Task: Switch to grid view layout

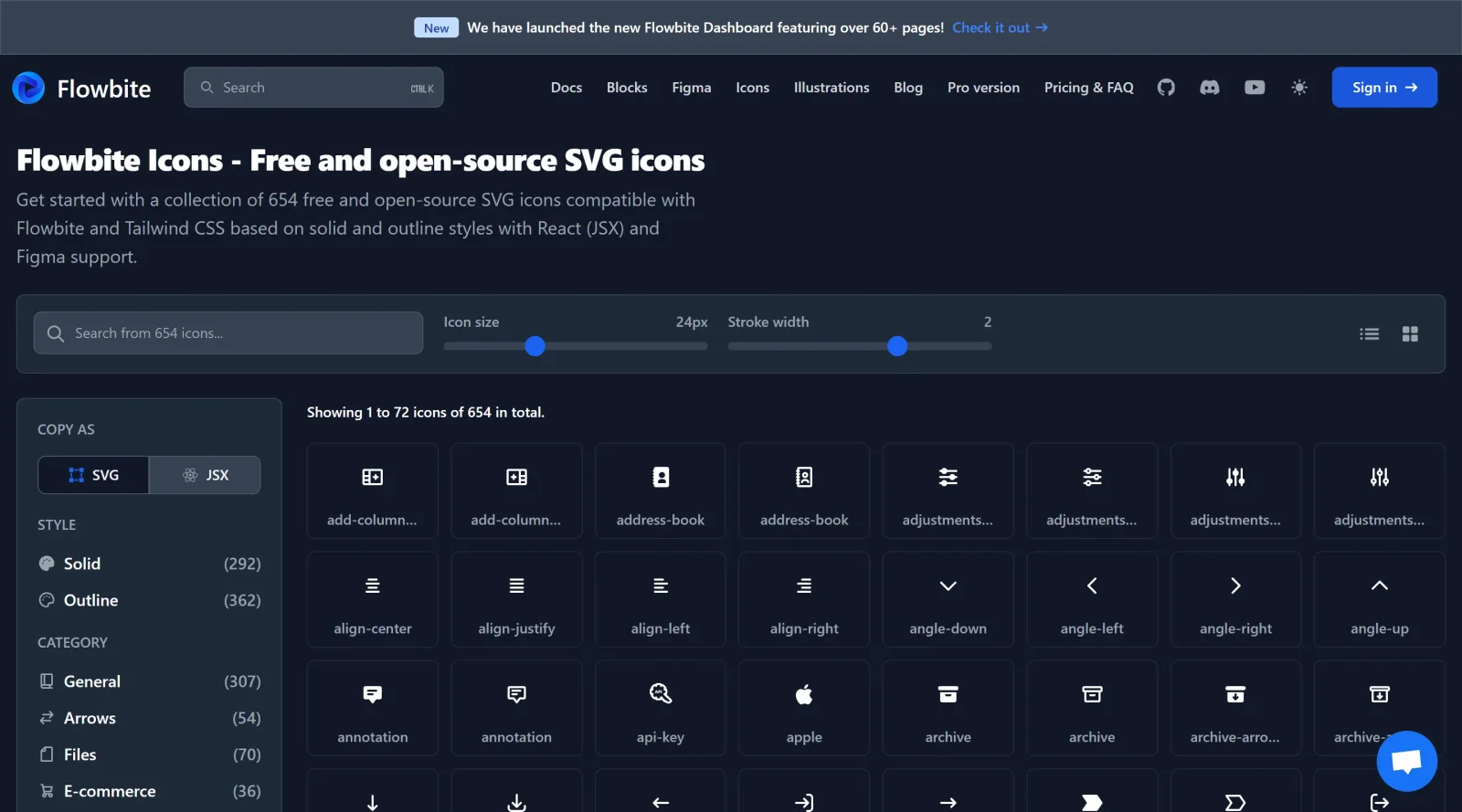Action: 1410,334
